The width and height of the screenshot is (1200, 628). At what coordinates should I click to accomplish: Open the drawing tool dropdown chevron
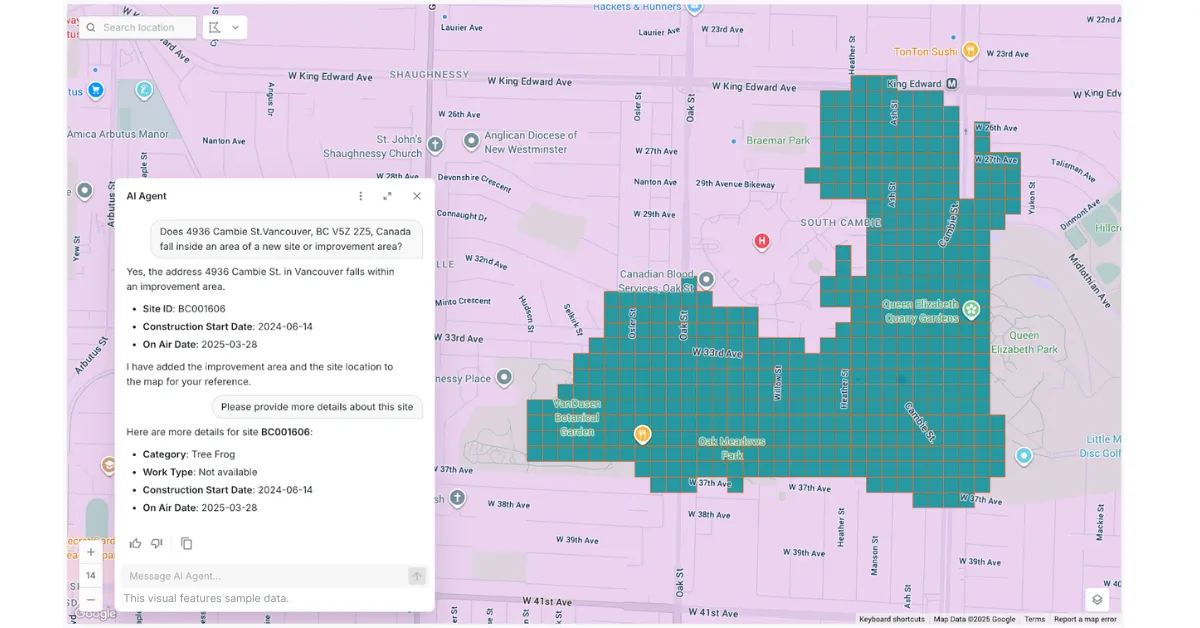coord(236,27)
